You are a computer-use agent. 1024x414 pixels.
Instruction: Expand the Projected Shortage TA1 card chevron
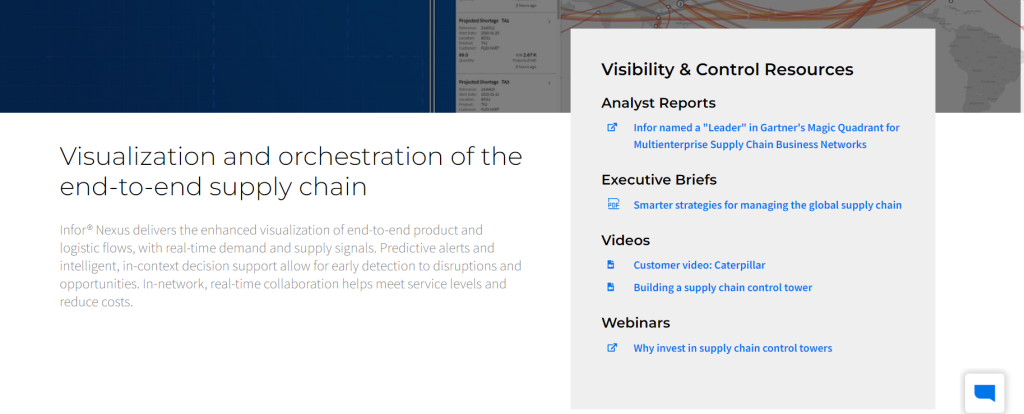(549, 22)
